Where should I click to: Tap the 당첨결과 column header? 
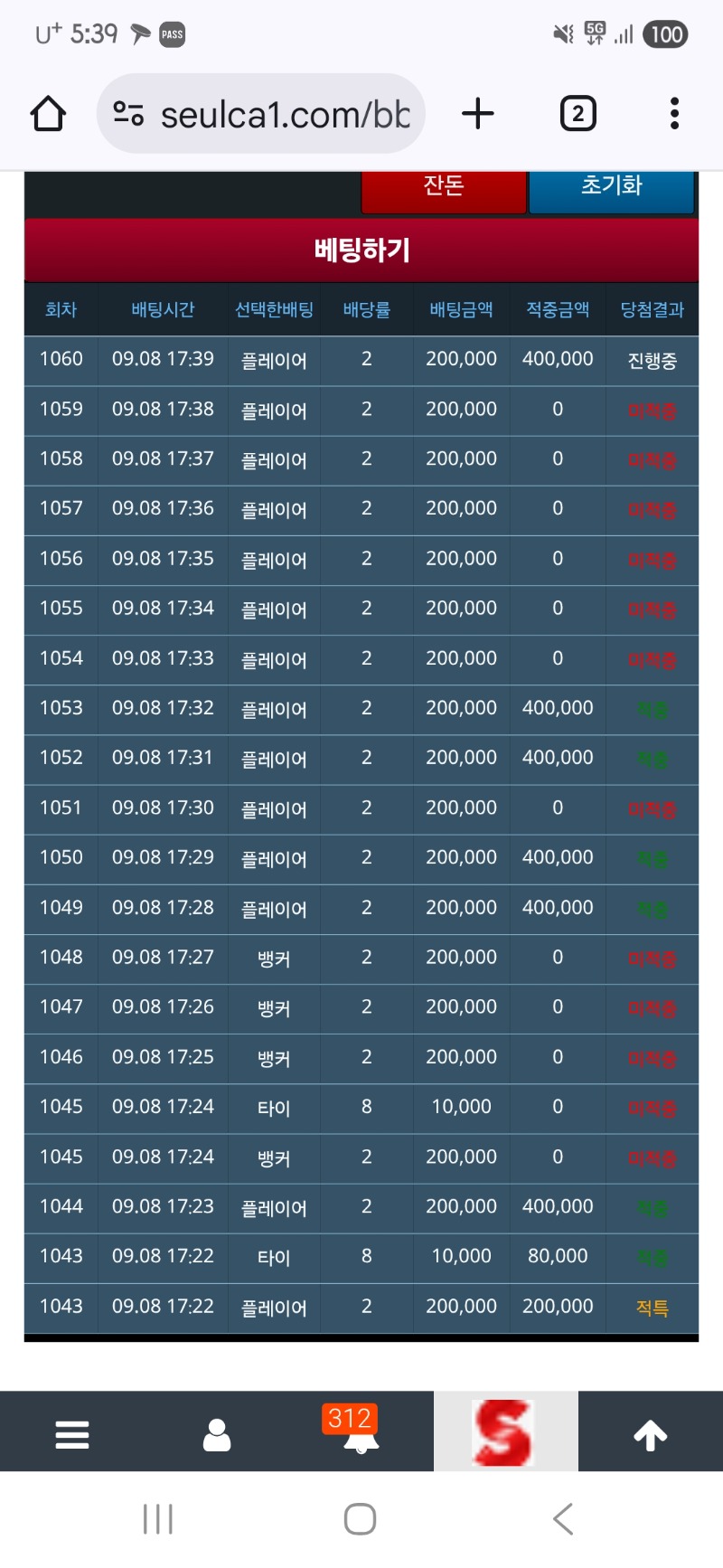pos(652,309)
